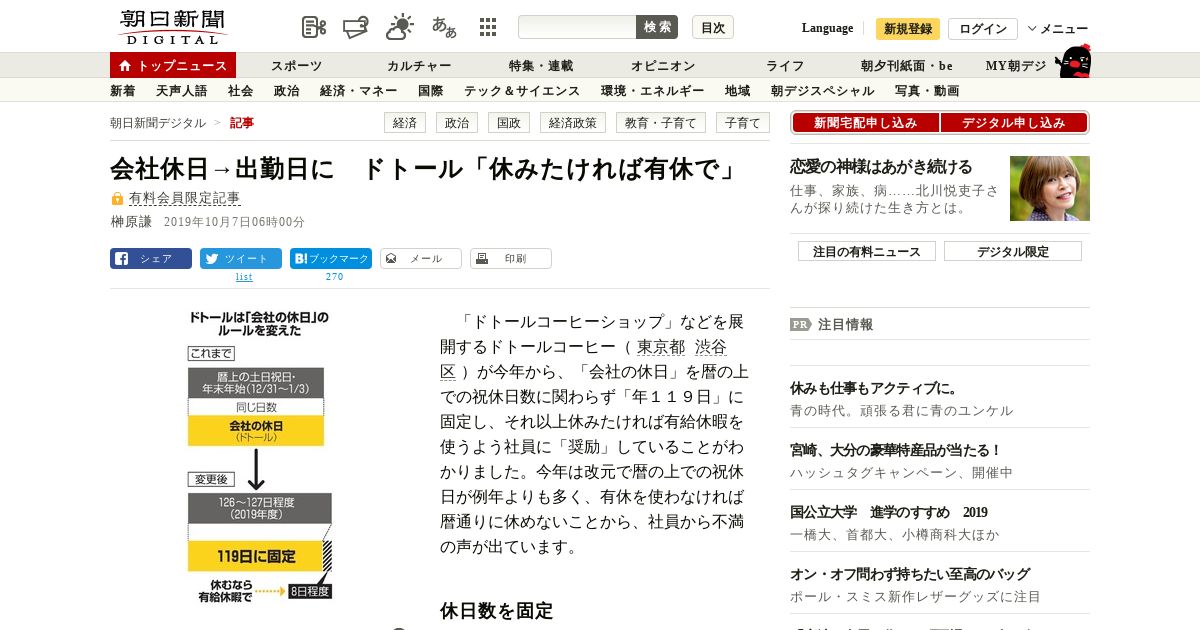1200x630 pixels.
Task: Open the Language link
Action: click(x=827, y=28)
